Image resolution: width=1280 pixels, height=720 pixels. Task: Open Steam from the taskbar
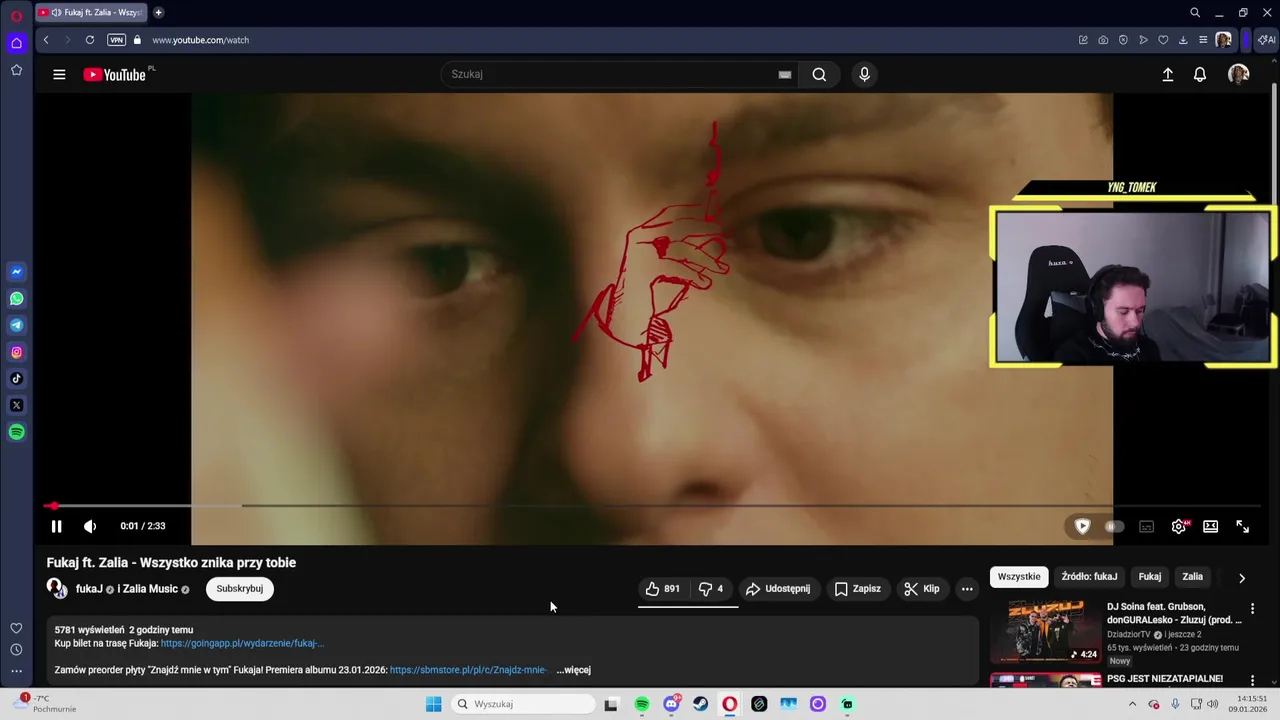(700, 704)
